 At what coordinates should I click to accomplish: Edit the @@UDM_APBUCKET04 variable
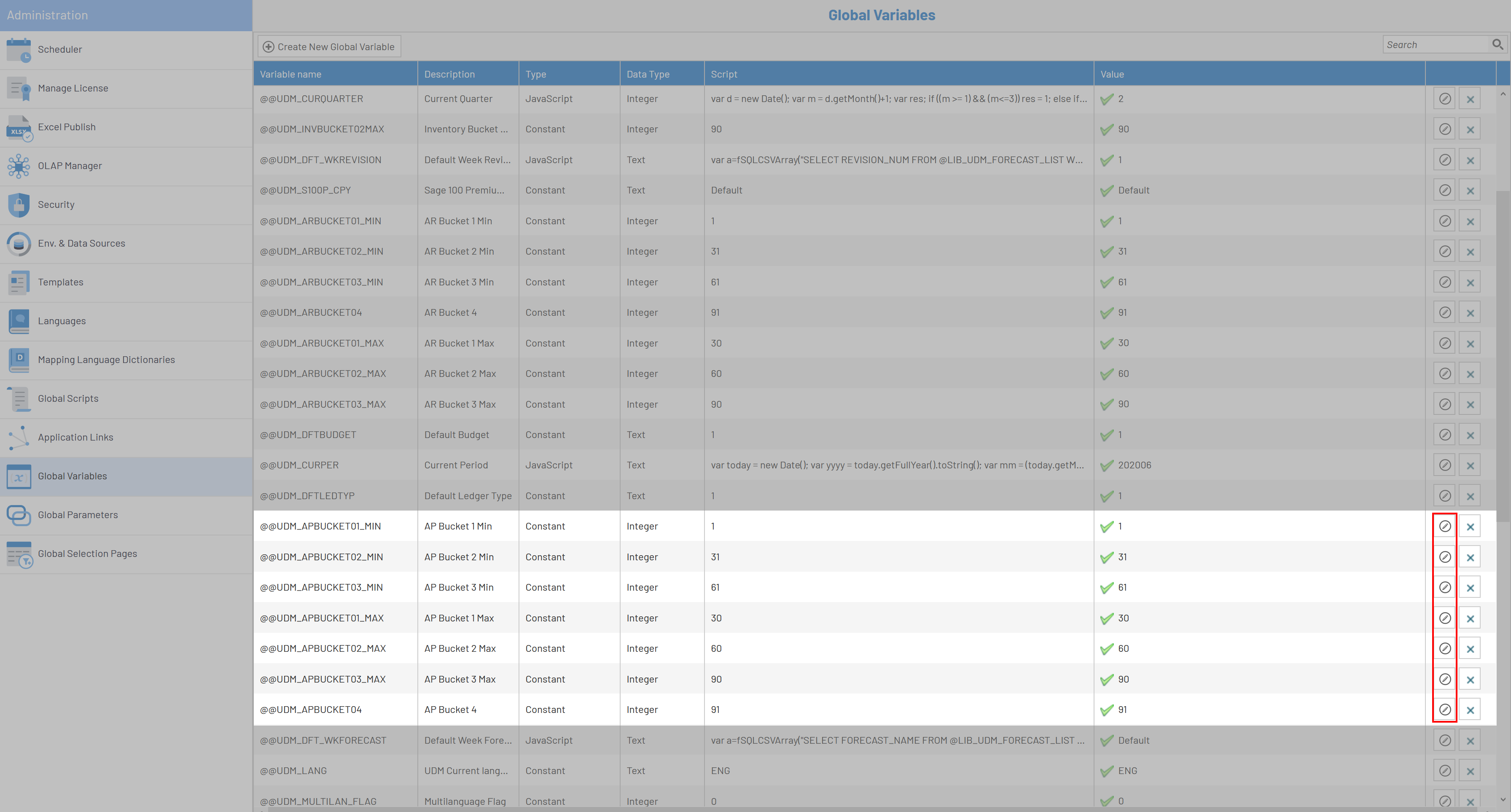pos(1445,709)
